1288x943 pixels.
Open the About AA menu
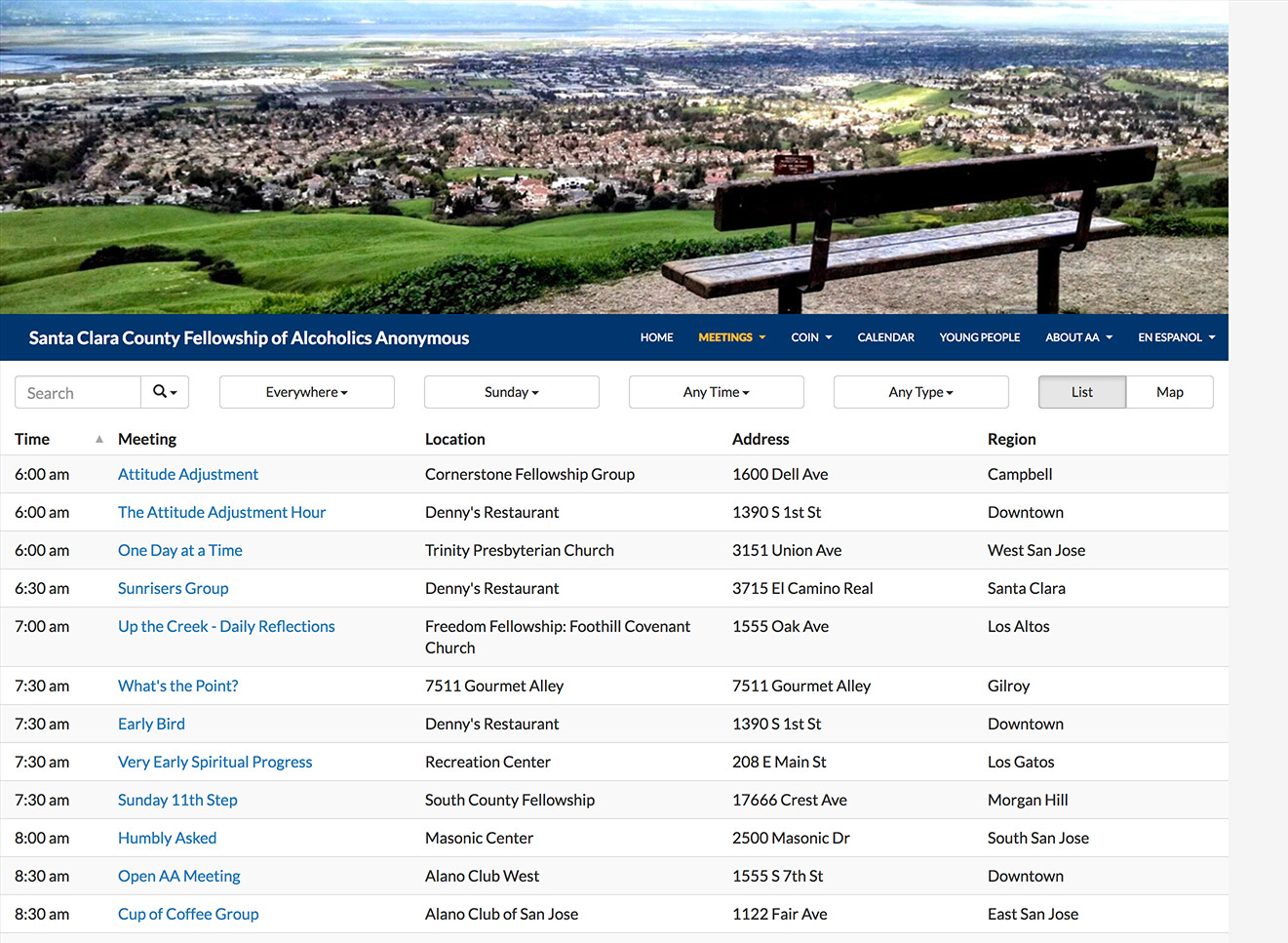point(1078,337)
